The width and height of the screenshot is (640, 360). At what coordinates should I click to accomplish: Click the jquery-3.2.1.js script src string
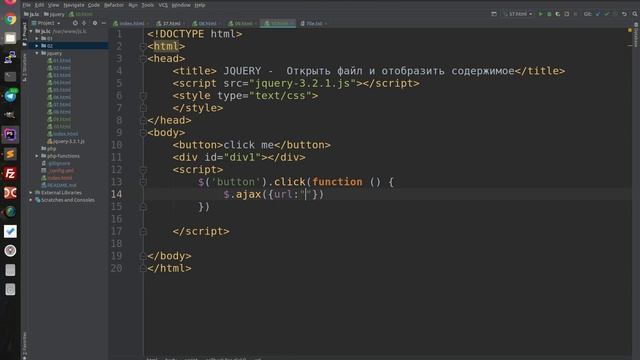coord(302,83)
